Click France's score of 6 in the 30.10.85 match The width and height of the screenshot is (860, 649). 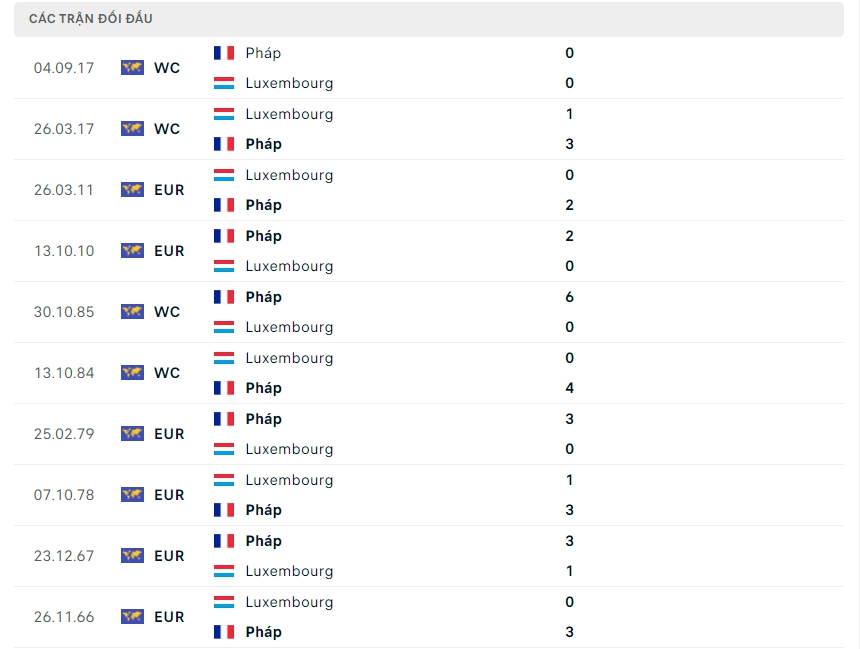click(569, 297)
